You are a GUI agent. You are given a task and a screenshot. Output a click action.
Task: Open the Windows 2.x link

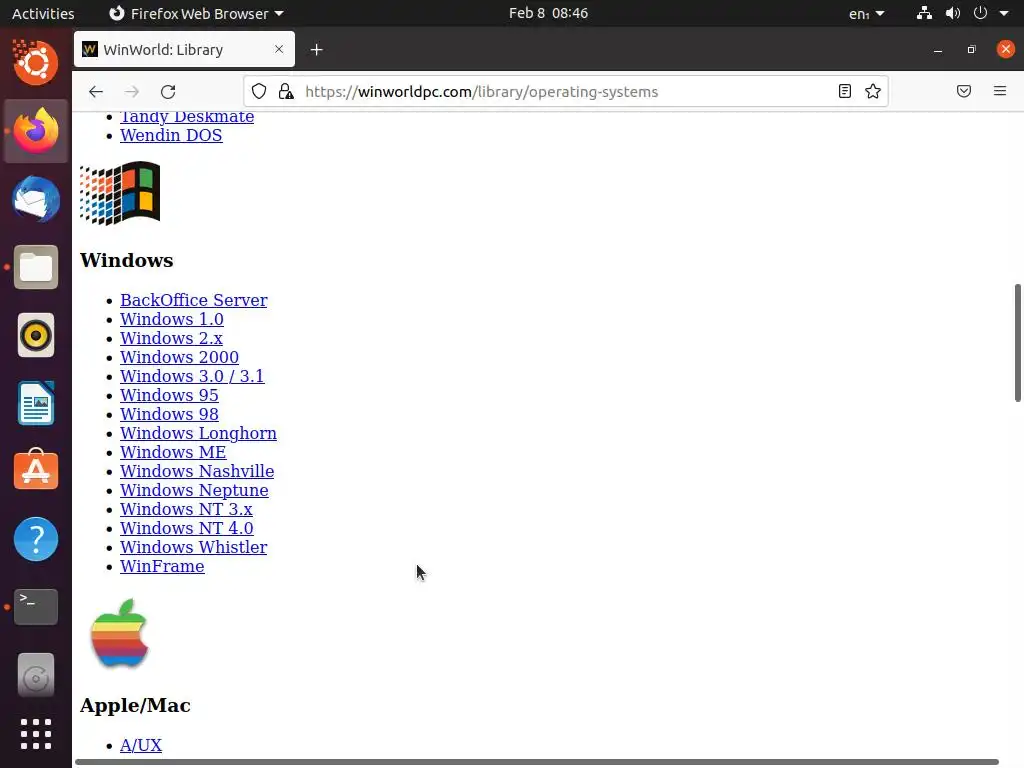171,338
